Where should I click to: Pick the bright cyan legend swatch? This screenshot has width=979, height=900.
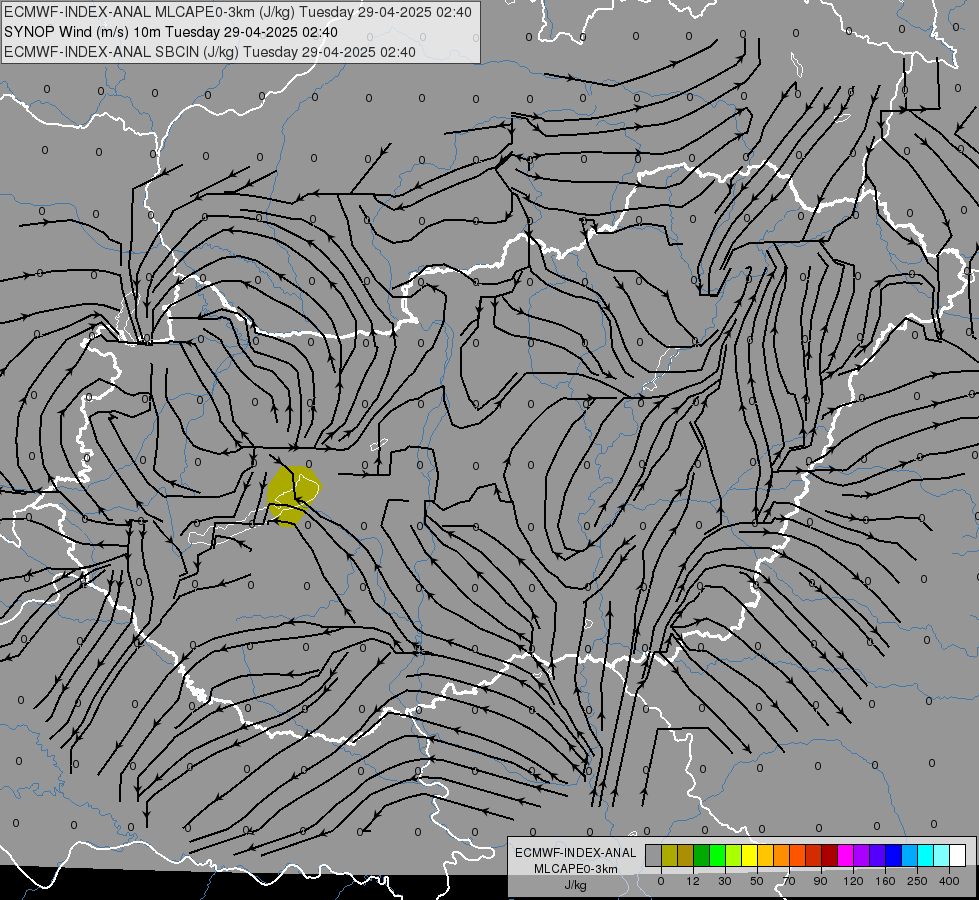[x=925, y=855]
